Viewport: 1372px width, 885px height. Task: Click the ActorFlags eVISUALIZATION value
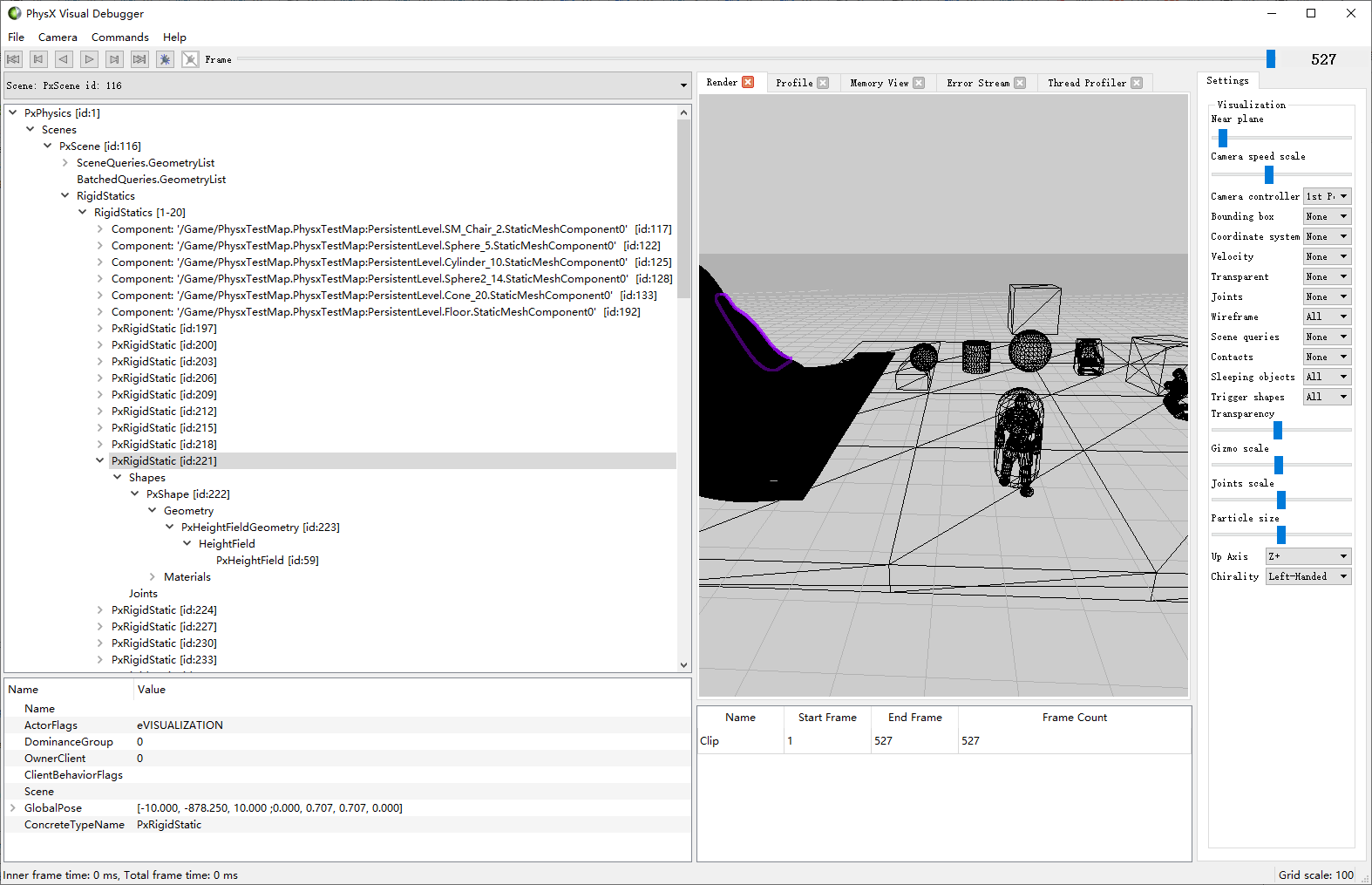[180, 725]
